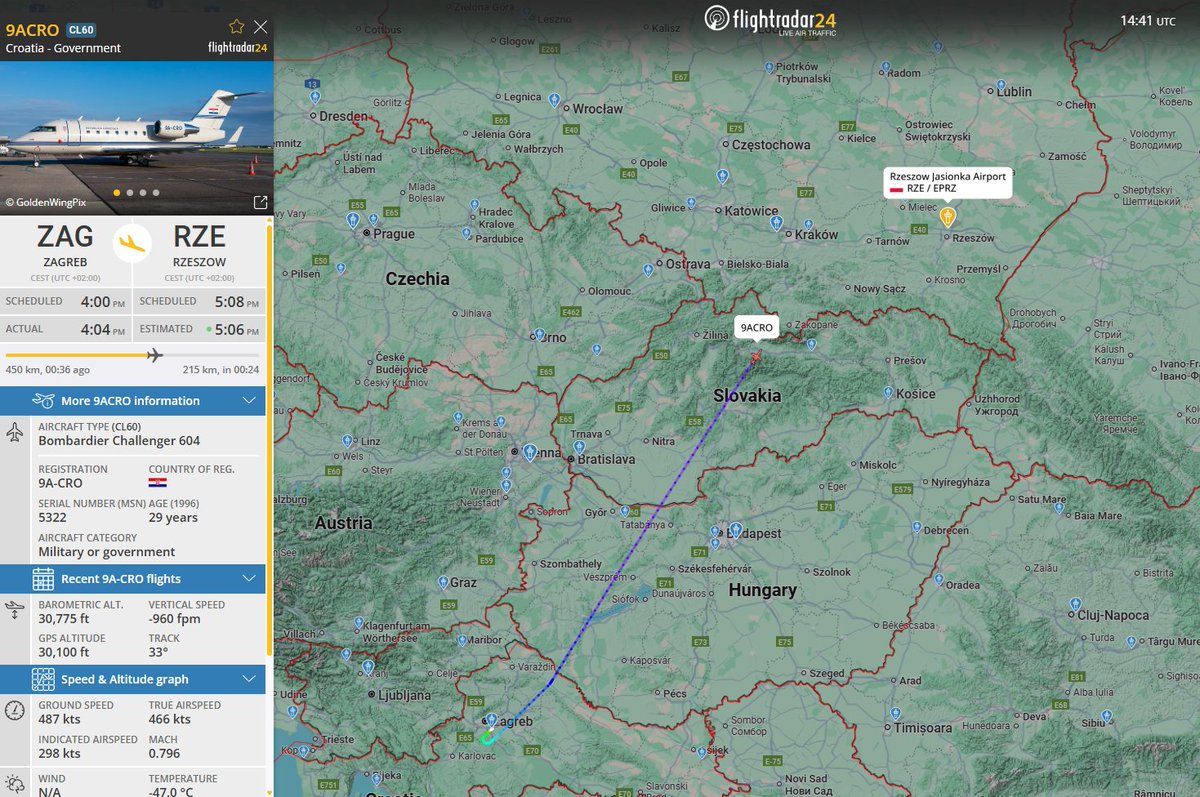This screenshot has height=797, width=1200.
Task: Expand the Recent 9A-CRO flights section
Action: tap(133, 579)
